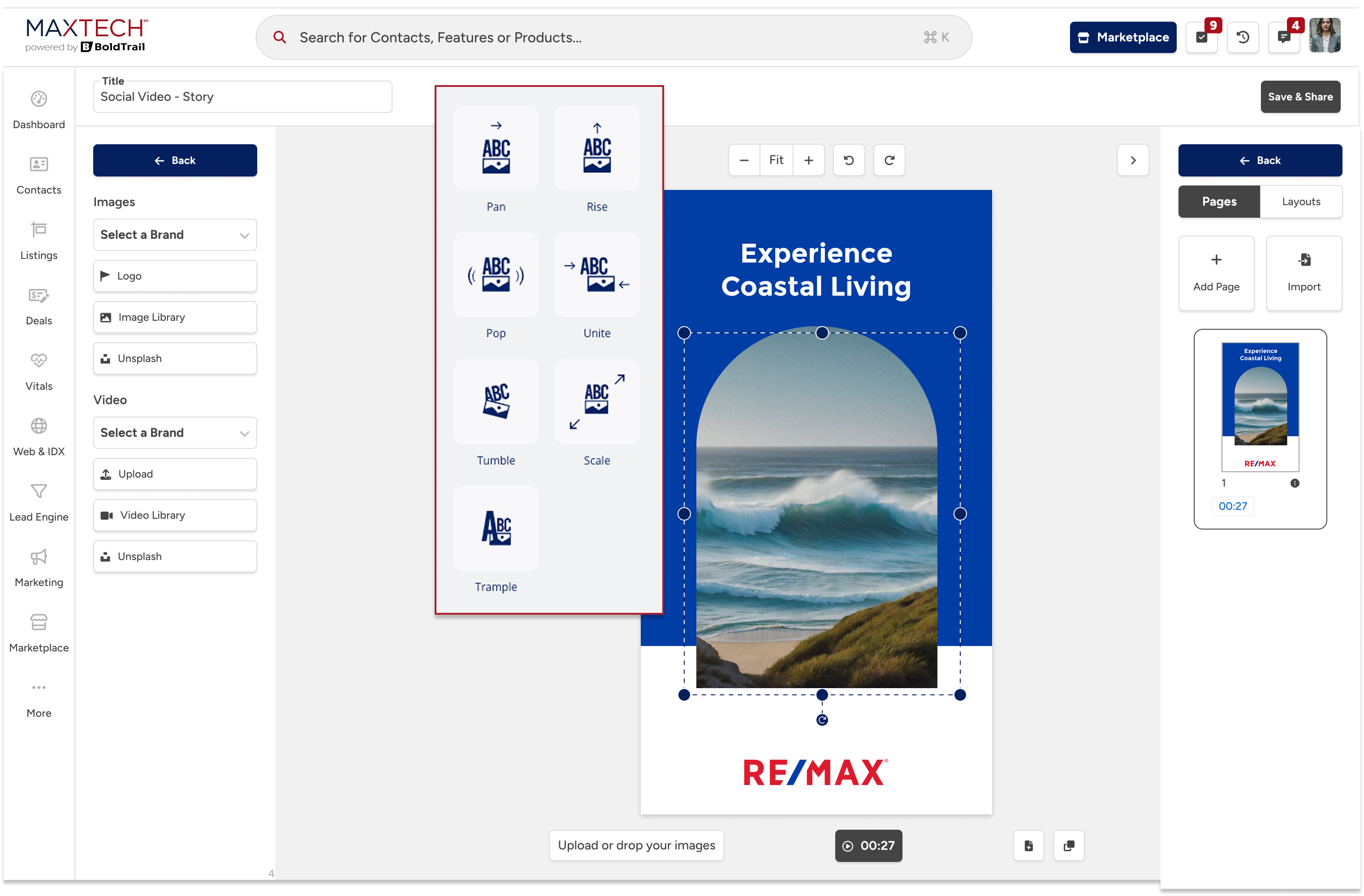Click the Title input field
The height and width of the screenshot is (896, 1364).
(x=242, y=97)
